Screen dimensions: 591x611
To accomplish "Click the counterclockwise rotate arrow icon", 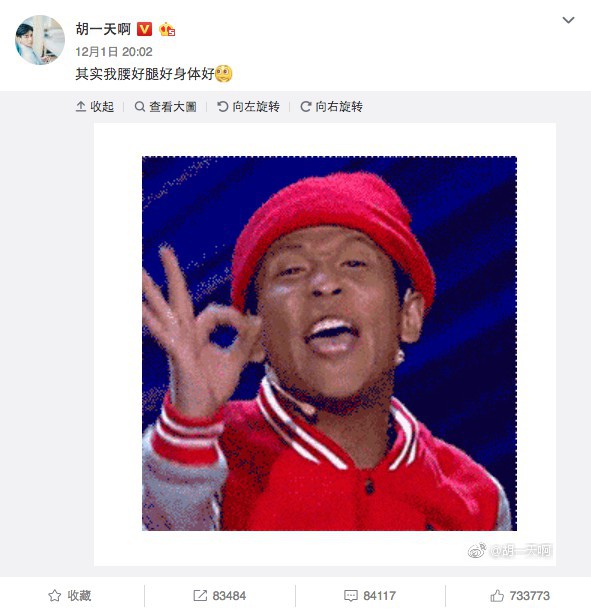I will click(222, 106).
